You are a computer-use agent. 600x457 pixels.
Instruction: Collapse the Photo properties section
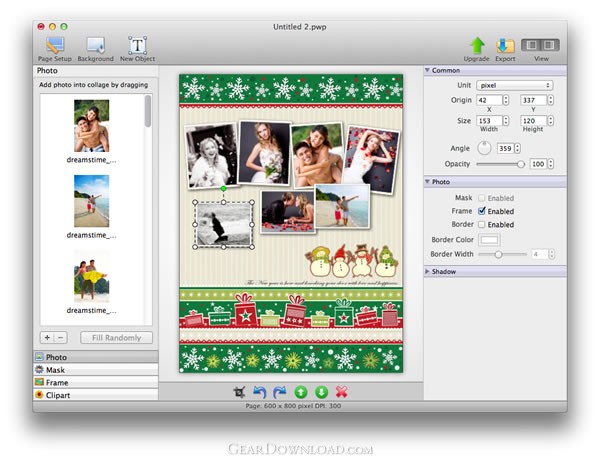[x=427, y=181]
